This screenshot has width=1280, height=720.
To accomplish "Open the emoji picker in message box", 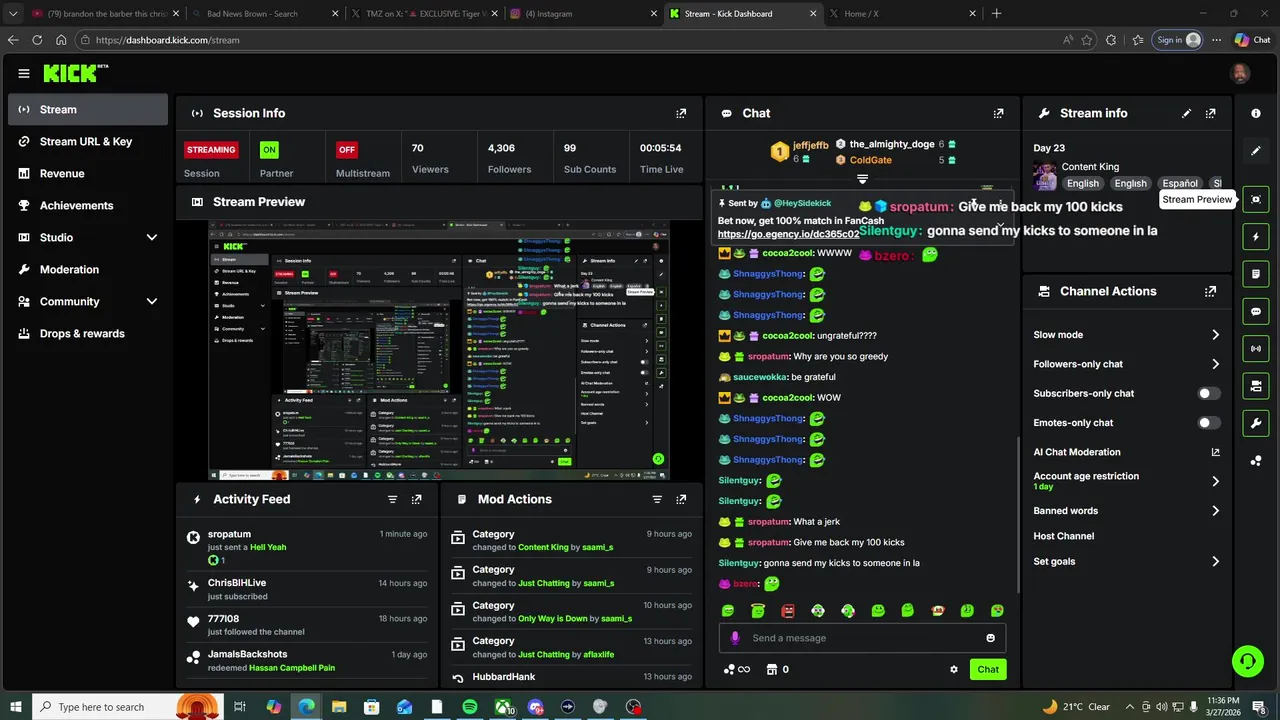I will click(991, 638).
